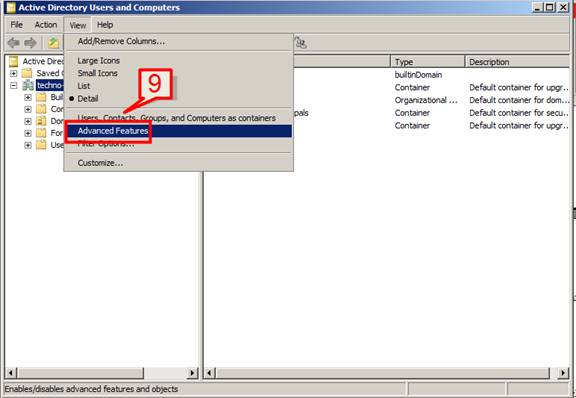The image size is (576, 398).
Task: Click the techno domain node icon
Action: (28, 85)
